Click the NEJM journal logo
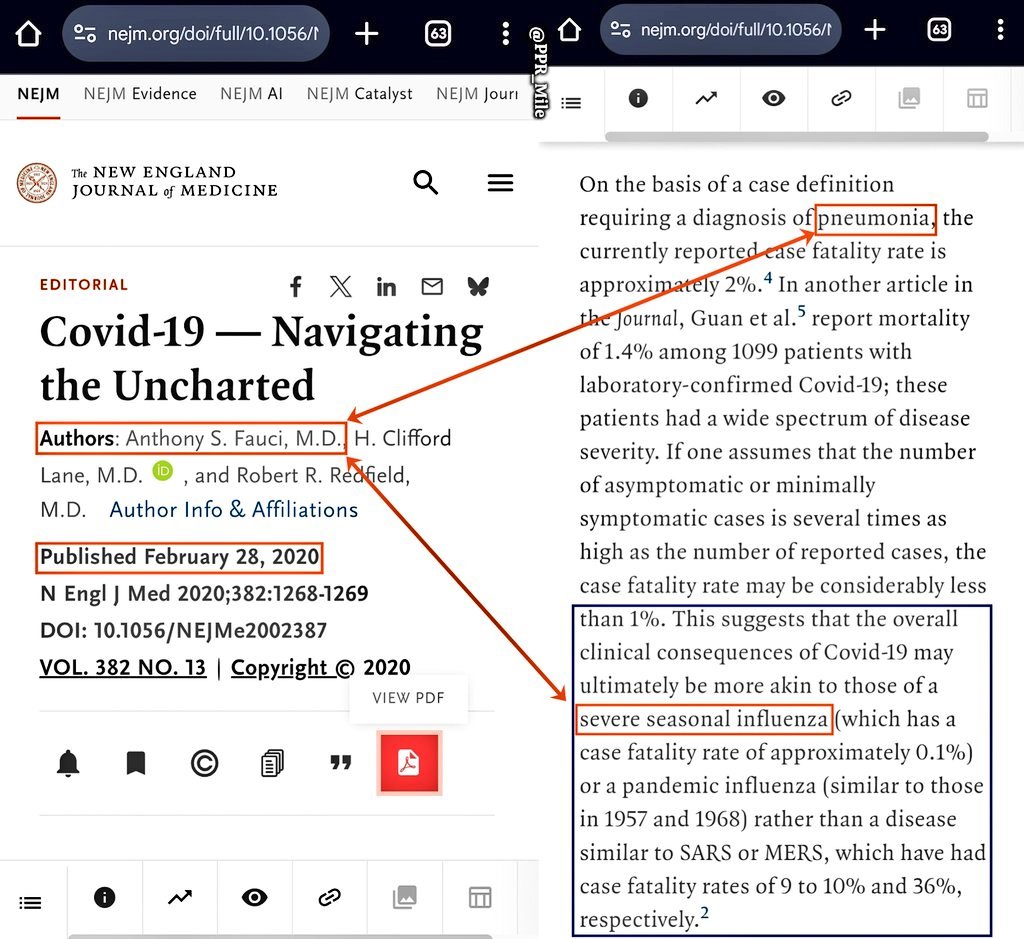1024x939 pixels. point(147,182)
